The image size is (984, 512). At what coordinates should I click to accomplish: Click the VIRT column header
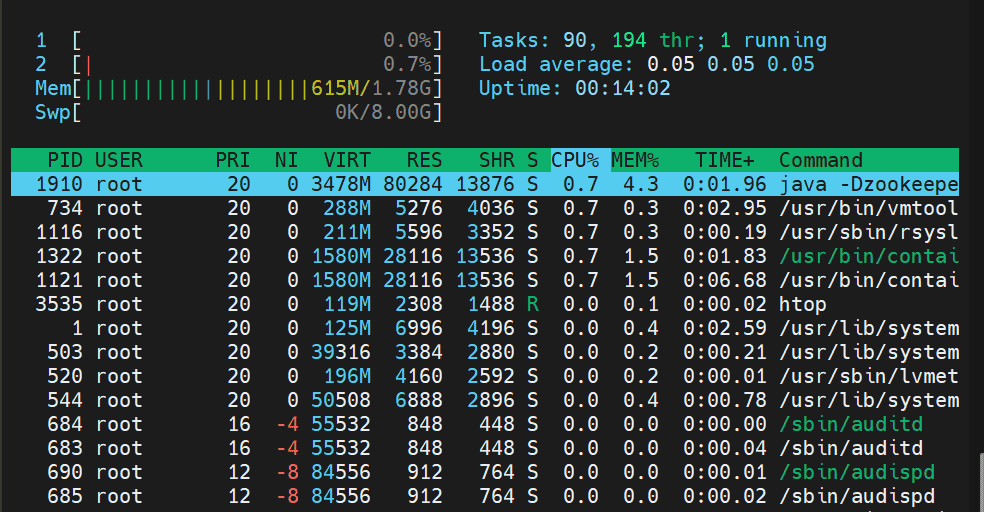(347, 160)
